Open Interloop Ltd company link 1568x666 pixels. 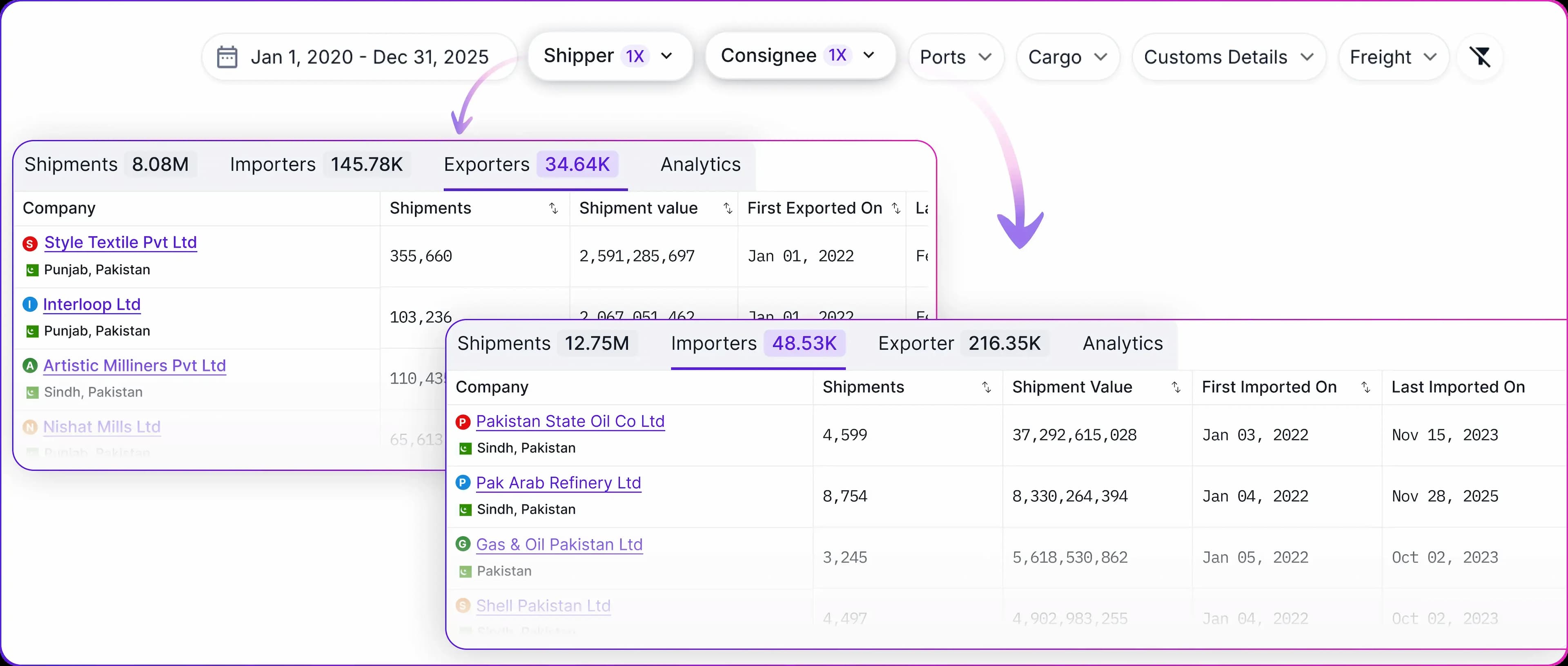click(x=92, y=304)
